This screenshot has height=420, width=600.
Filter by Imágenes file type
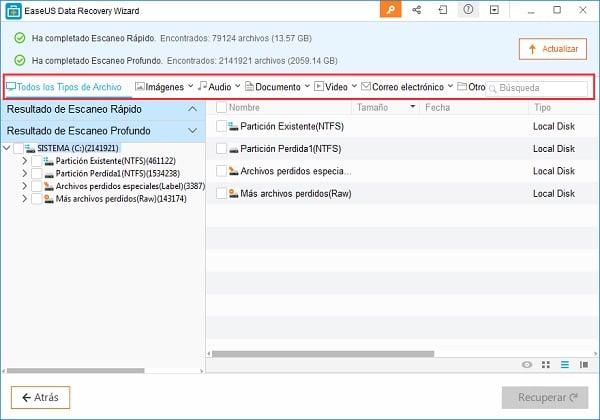click(x=159, y=87)
